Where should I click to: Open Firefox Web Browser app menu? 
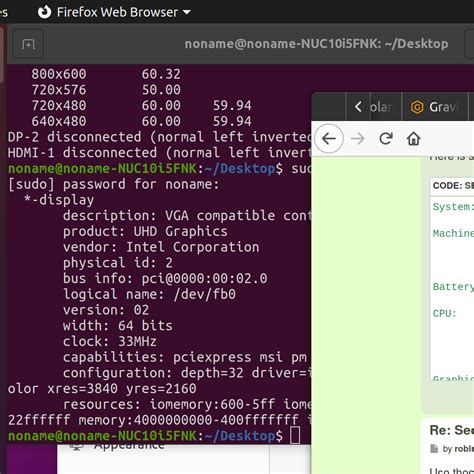(114, 12)
